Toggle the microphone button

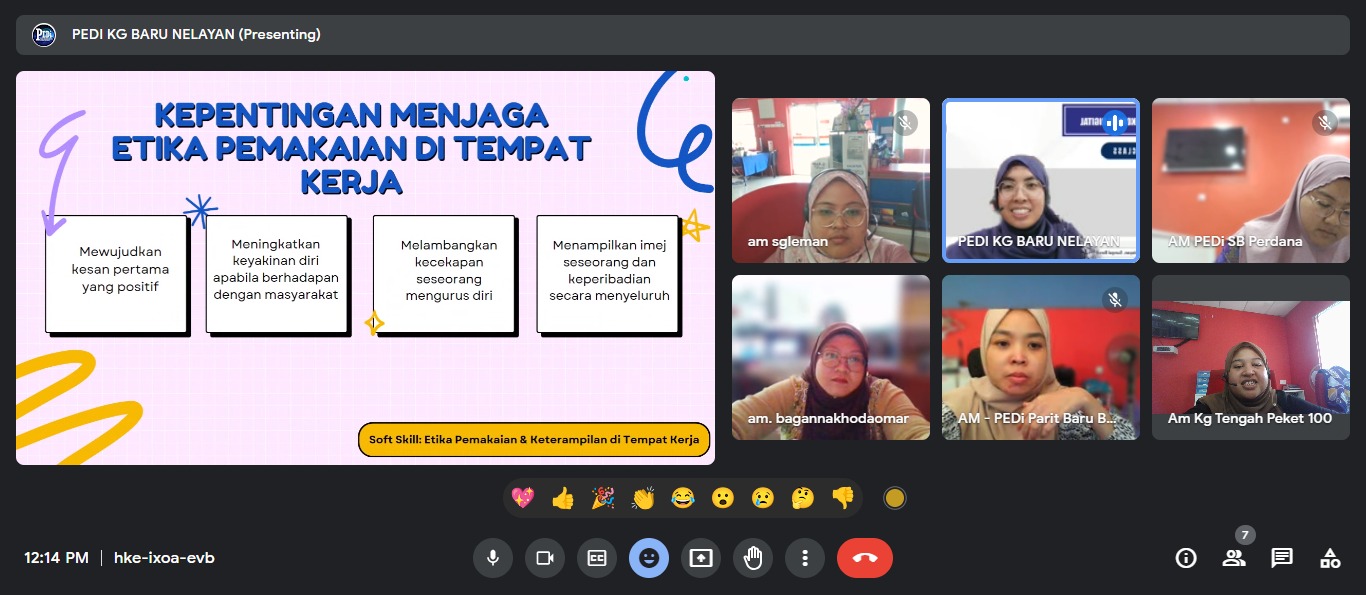click(x=492, y=558)
